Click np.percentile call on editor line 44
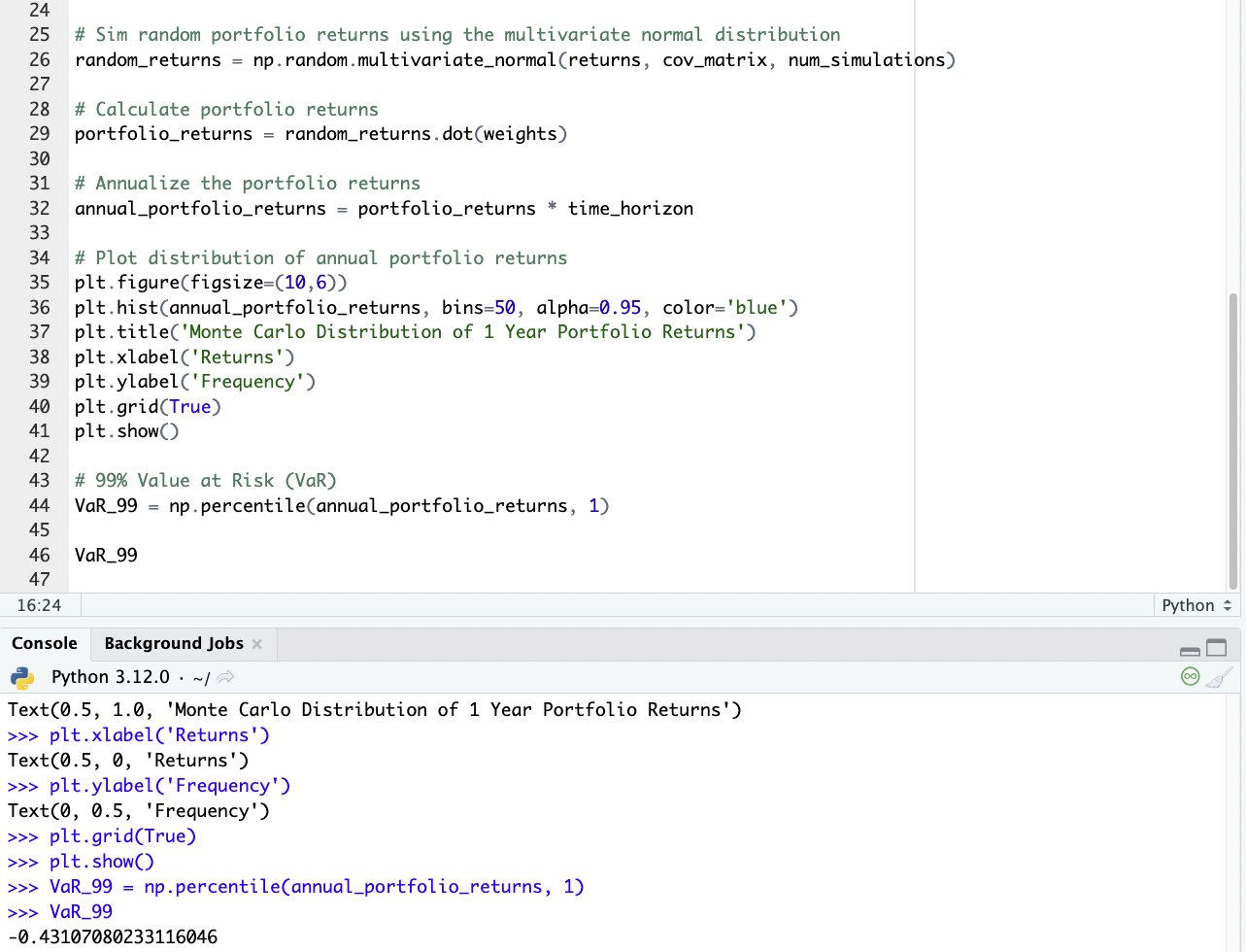The image size is (1246, 952). 388,506
